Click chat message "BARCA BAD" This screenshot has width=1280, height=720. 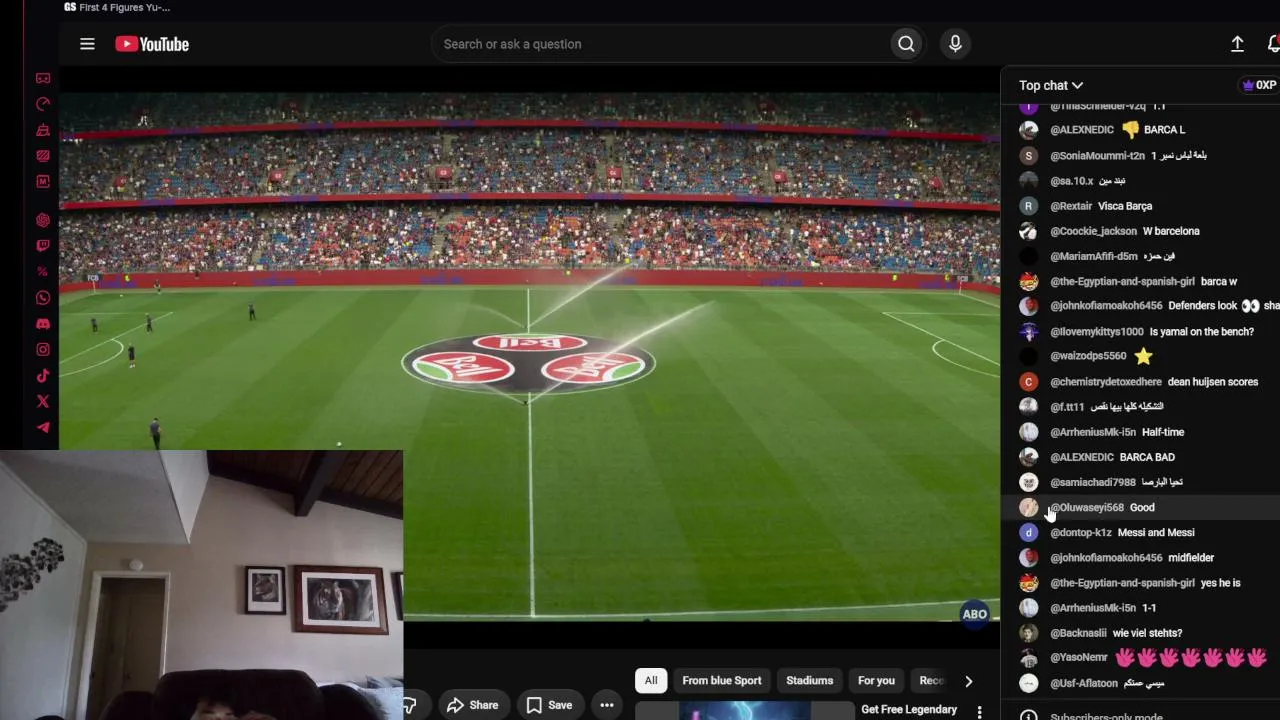click(x=1147, y=457)
